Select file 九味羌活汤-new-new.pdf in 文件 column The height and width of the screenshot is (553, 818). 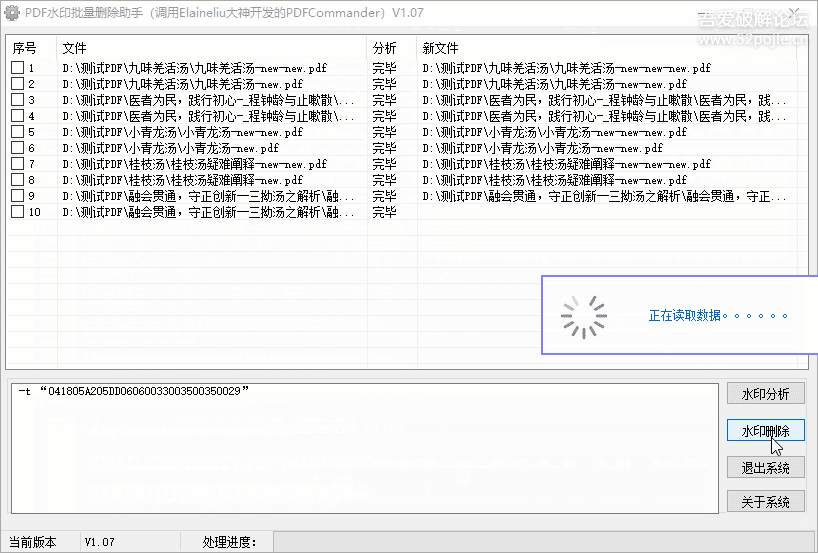pos(195,68)
